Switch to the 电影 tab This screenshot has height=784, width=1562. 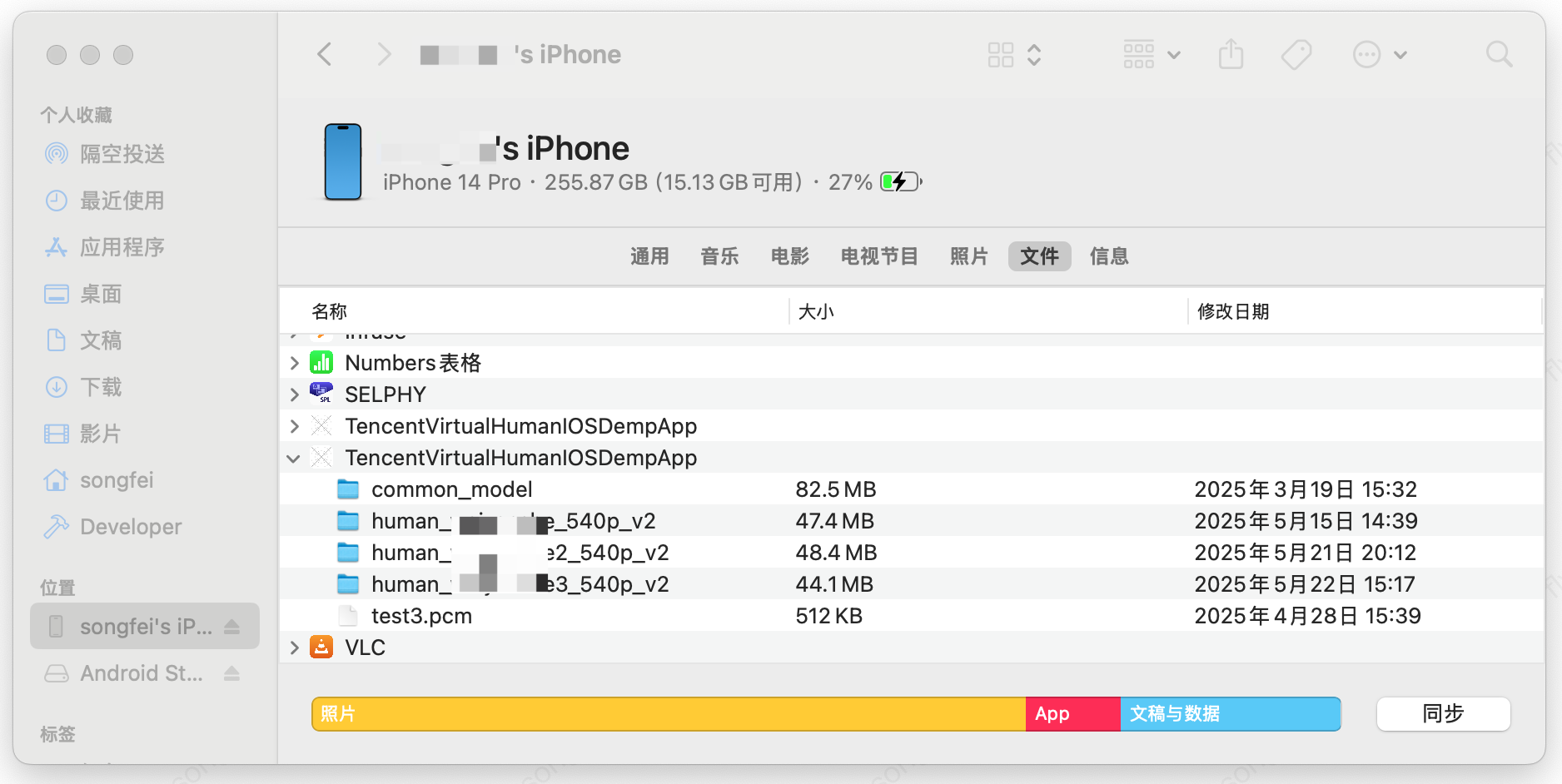789,256
